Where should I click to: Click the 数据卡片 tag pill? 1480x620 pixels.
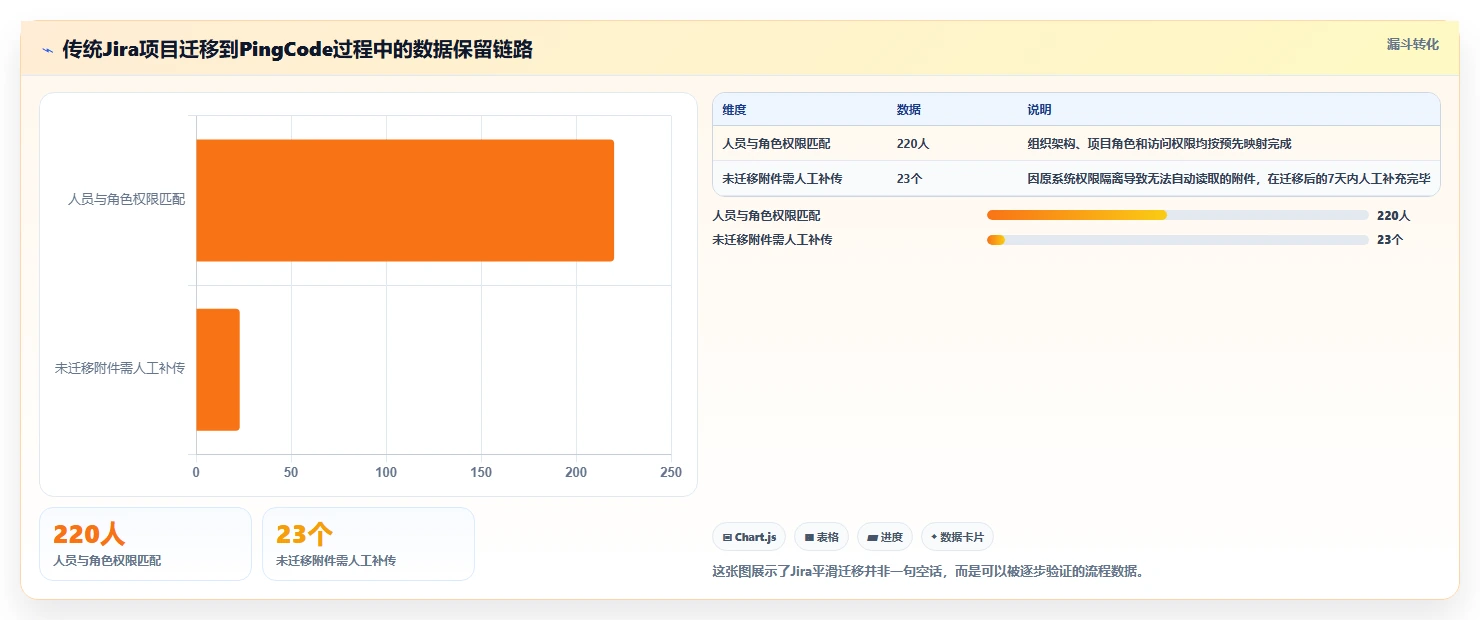(957, 537)
